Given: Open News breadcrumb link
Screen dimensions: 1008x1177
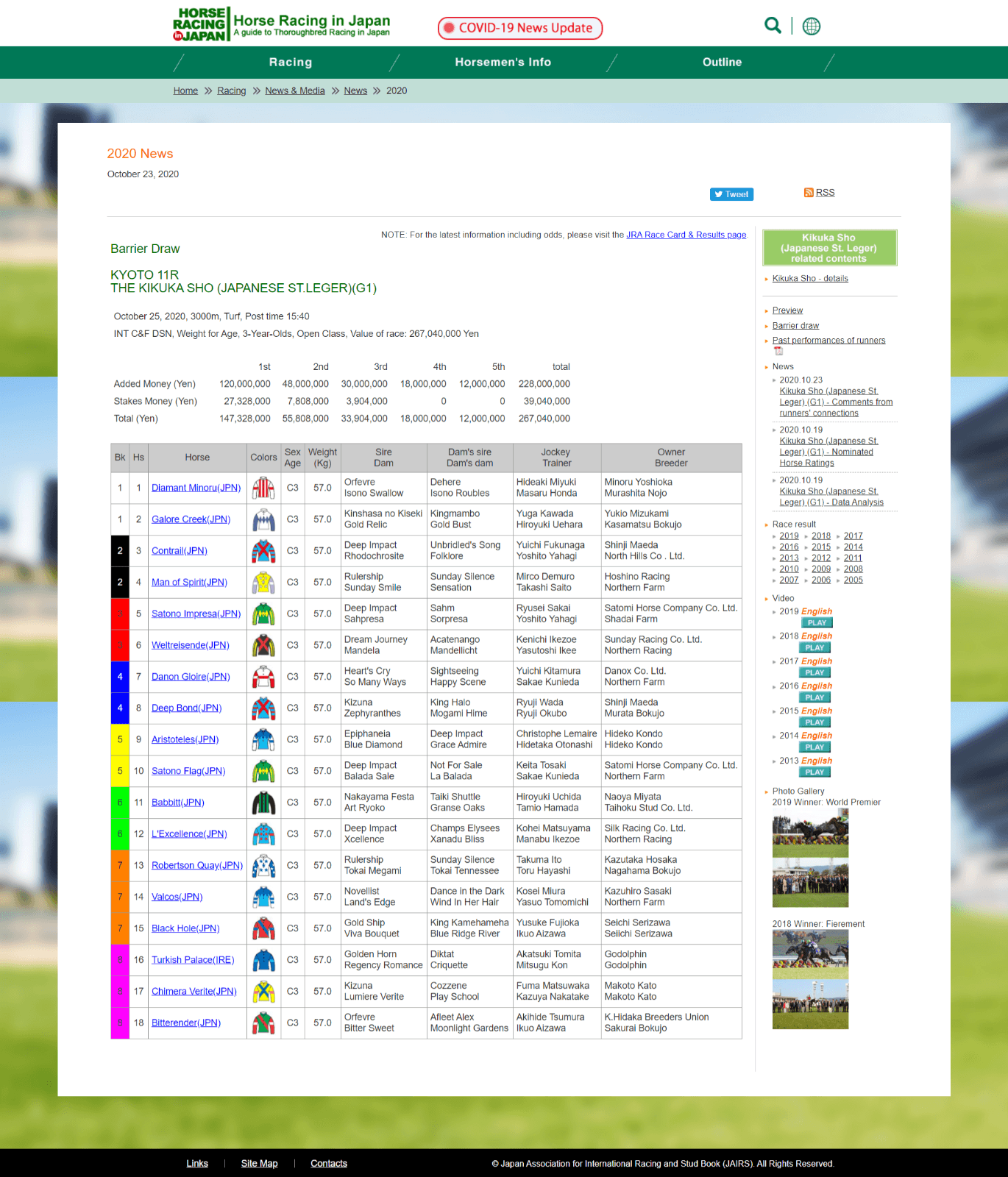Looking at the screenshot, I should (x=355, y=90).
